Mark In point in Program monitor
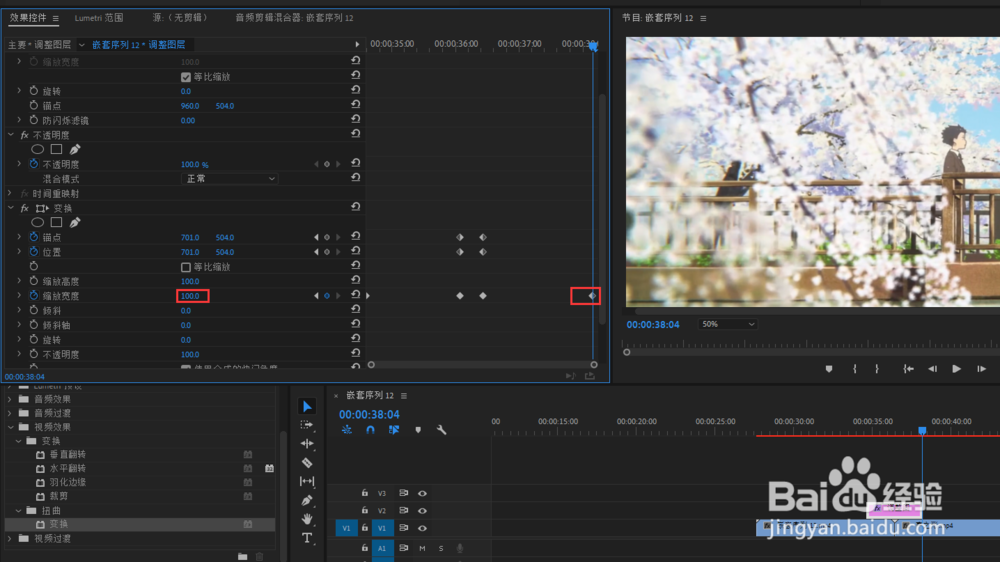This screenshot has width=1000, height=562. tap(855, 369)
